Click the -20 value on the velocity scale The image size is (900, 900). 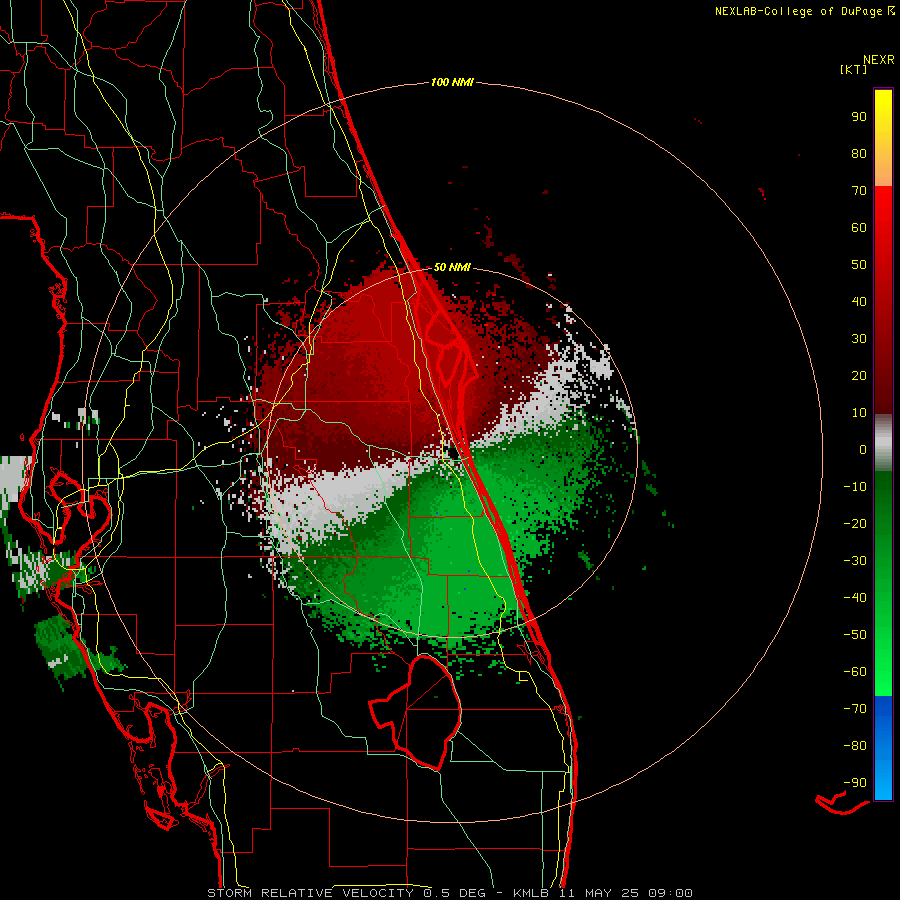click(855, 523)
